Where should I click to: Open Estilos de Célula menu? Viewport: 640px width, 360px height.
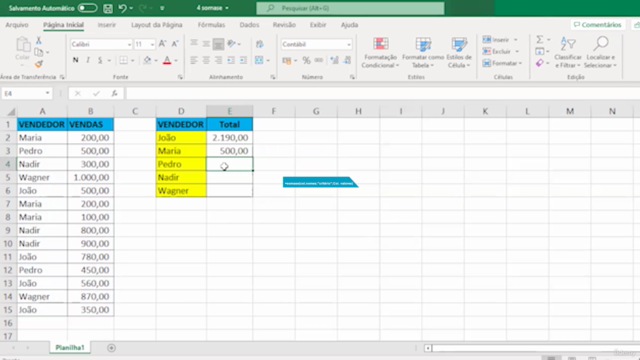coord(459,52)
